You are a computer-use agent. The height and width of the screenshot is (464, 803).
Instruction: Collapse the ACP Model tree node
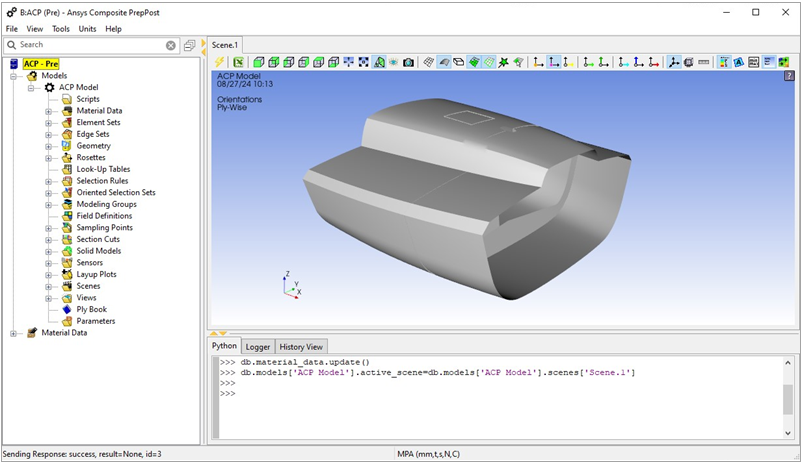pos(31,88)
